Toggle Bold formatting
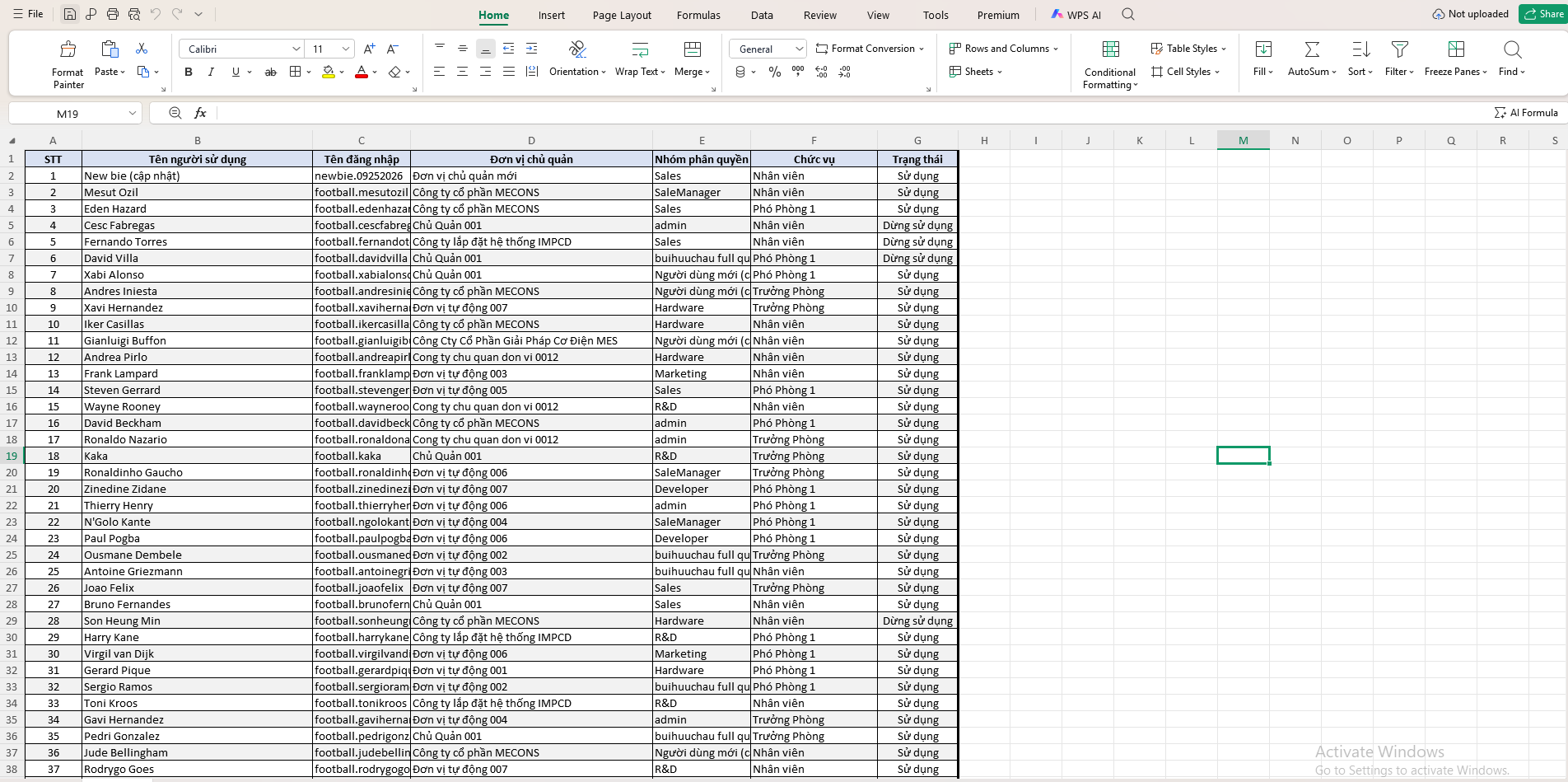This screenshot has width=1568, height=782. pos(189,72)
